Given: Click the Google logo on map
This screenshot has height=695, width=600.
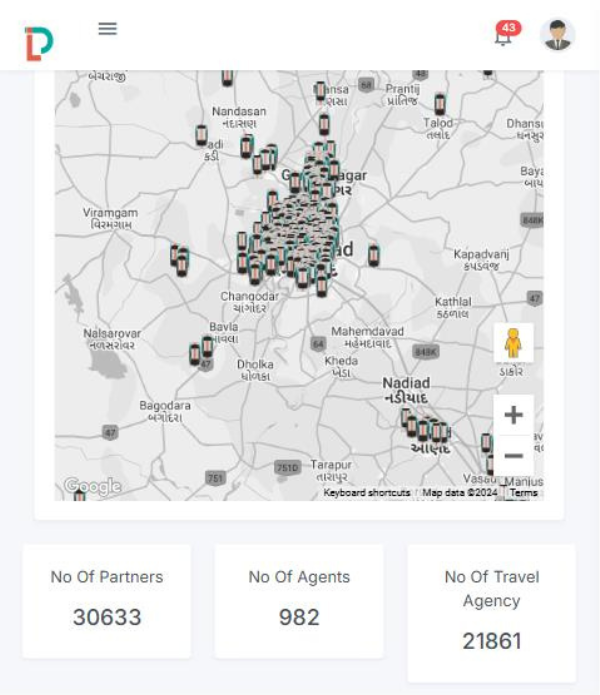Looking at the screenshot, I should pos(92,487).
